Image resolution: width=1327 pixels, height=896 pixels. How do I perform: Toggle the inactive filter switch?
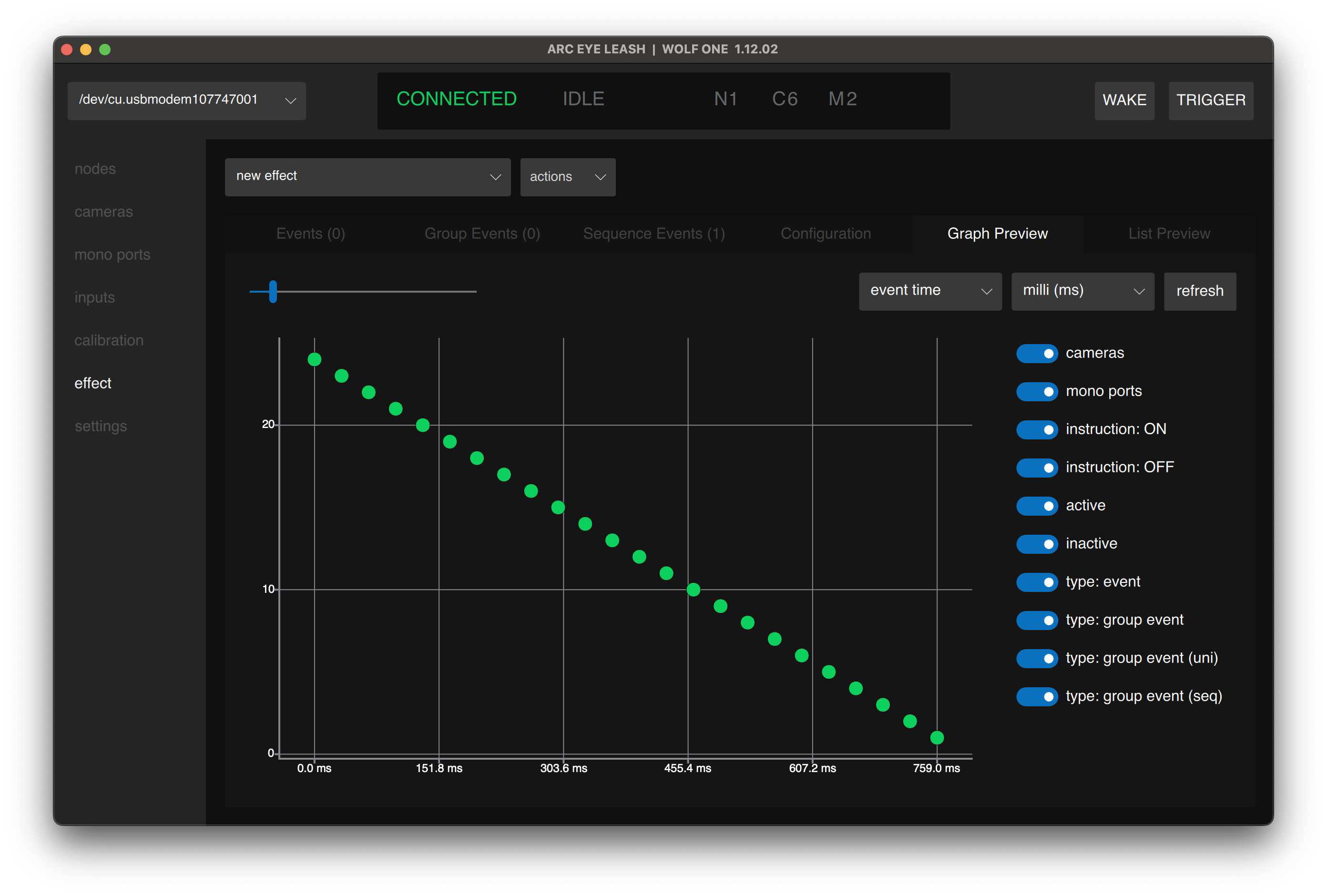coord(1037,544)
